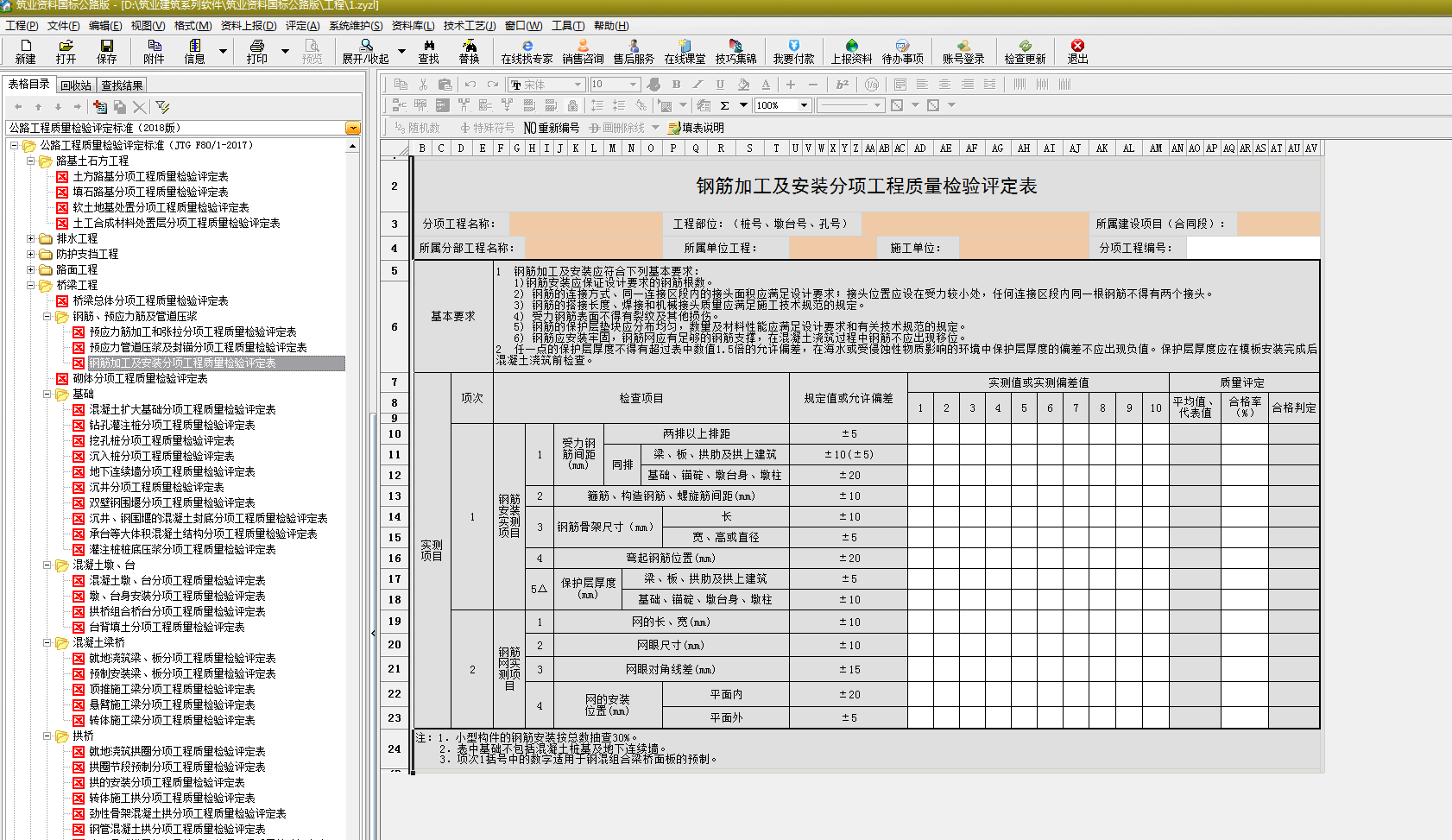1452x840 pixels.
Task: Click the 新建 (New) toolbar icon
Action: click(x=25, y=52)
